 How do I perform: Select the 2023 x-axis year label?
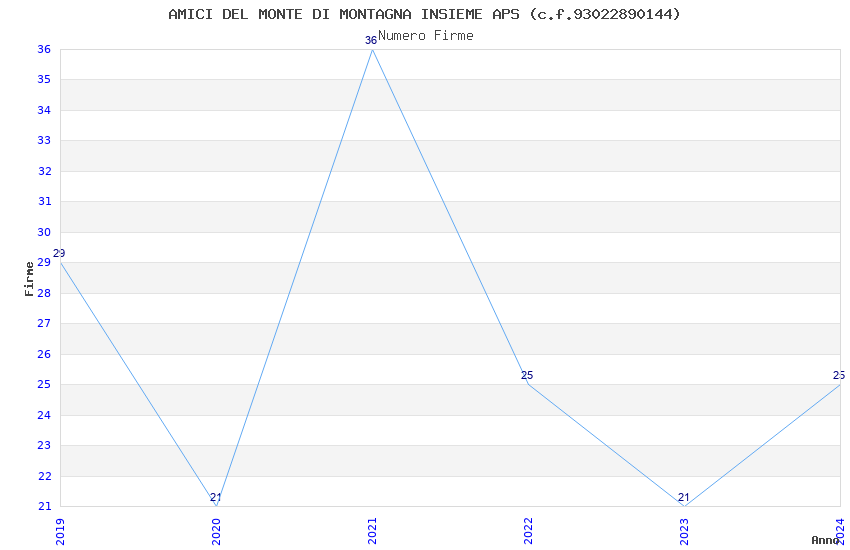684,531
